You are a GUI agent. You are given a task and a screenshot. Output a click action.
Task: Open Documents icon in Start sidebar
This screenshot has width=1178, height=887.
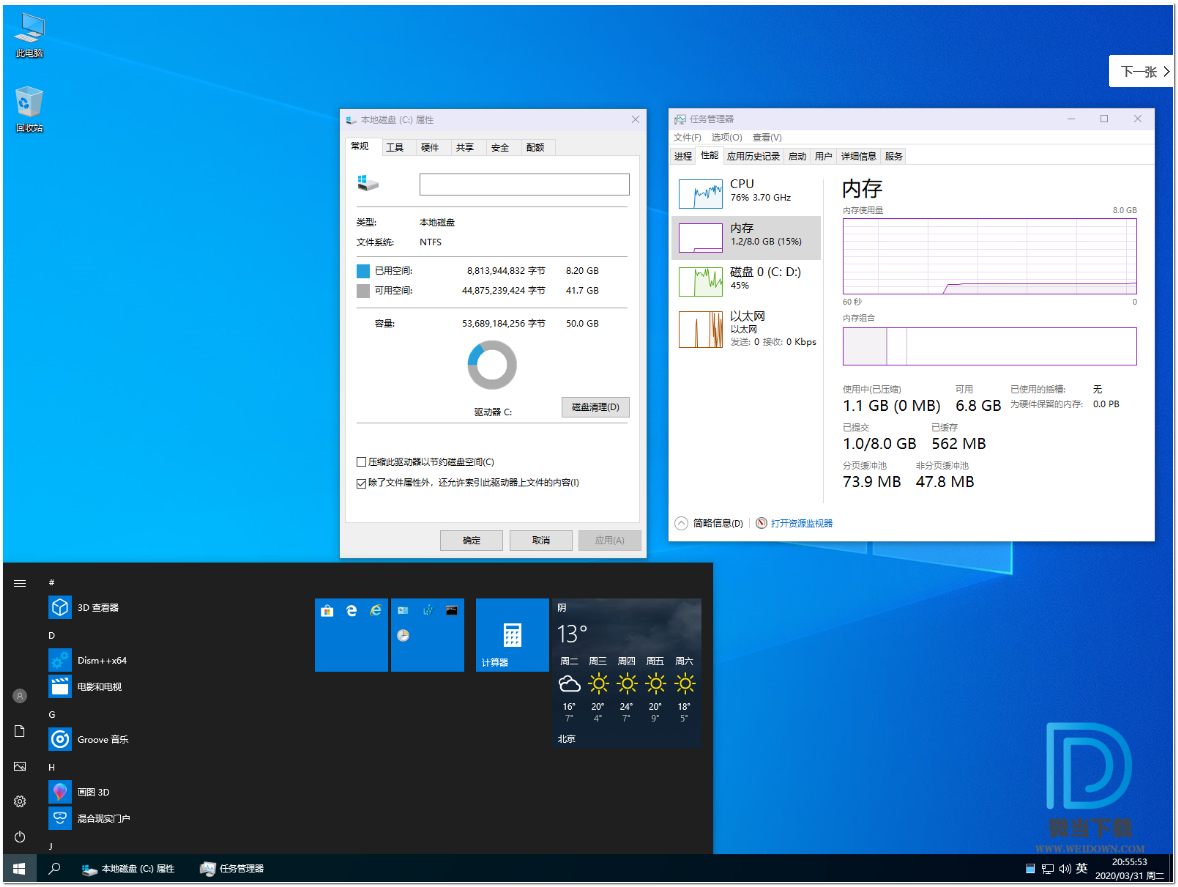20,732
